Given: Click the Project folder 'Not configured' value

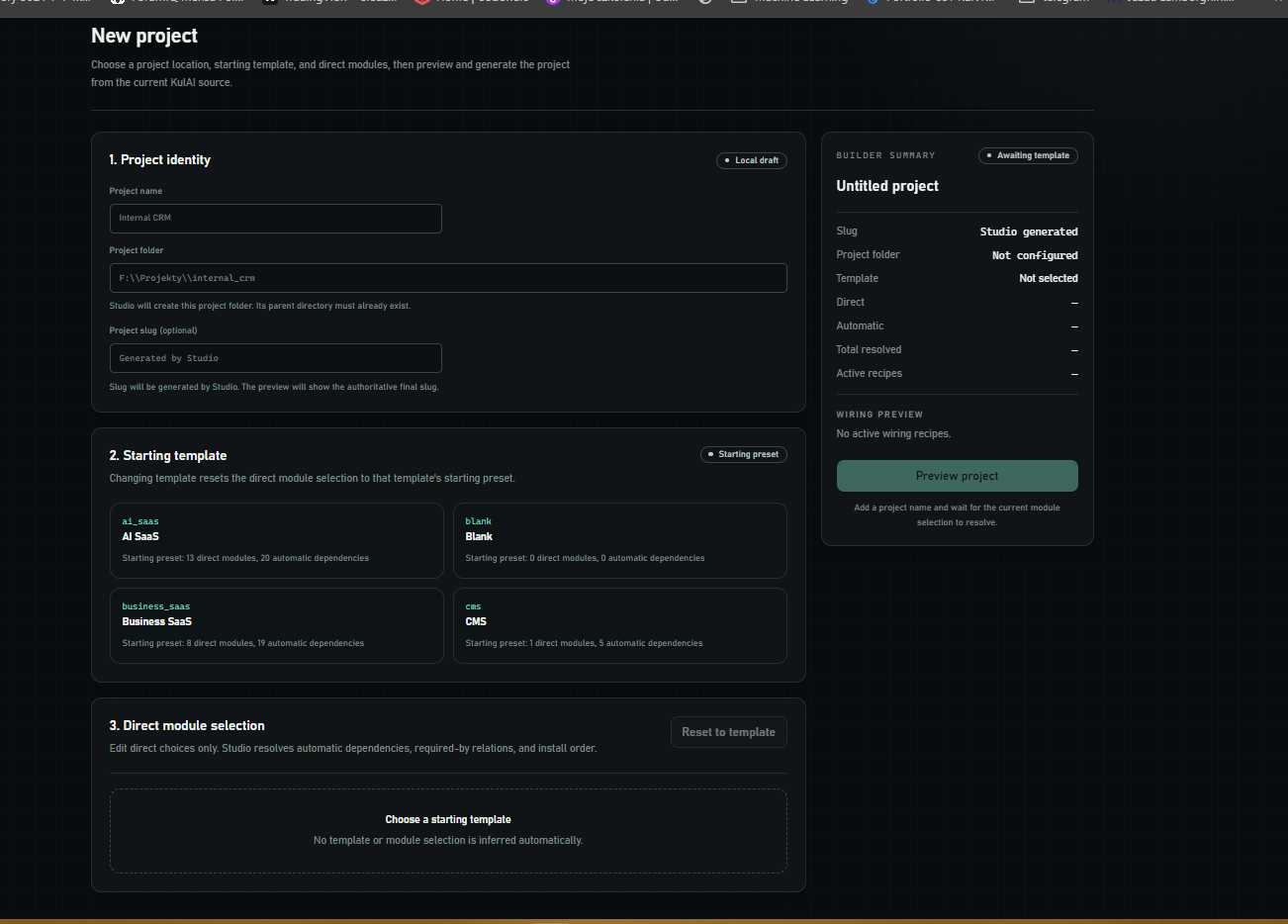Looking at the screenshot, I should [x=1035, y=255].
